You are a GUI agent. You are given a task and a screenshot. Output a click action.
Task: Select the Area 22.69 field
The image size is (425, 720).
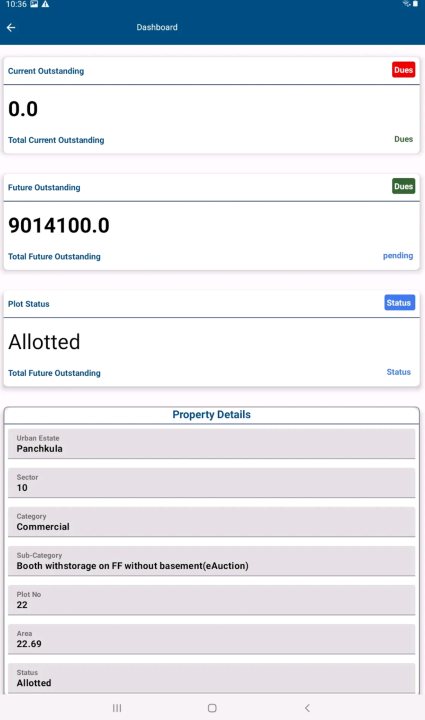212,639
